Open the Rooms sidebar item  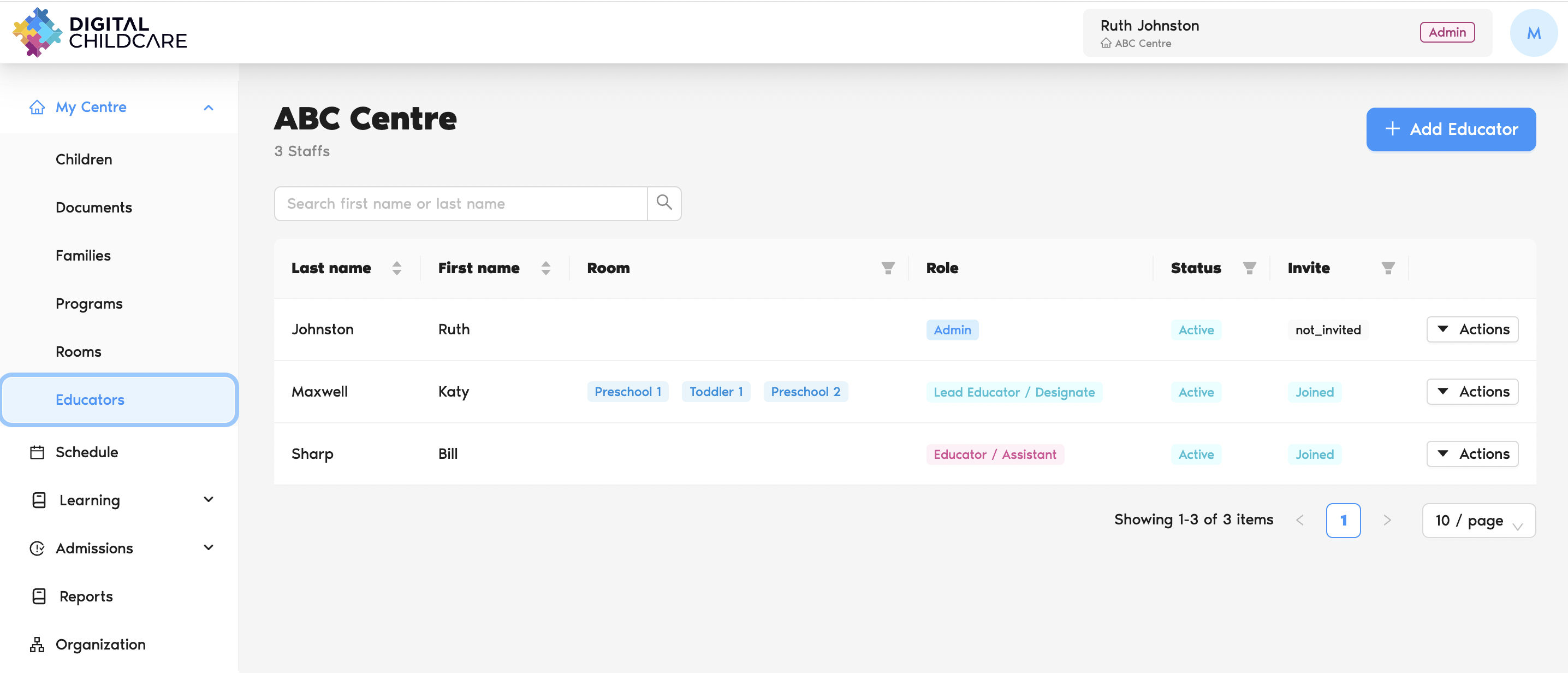(79, 351)
